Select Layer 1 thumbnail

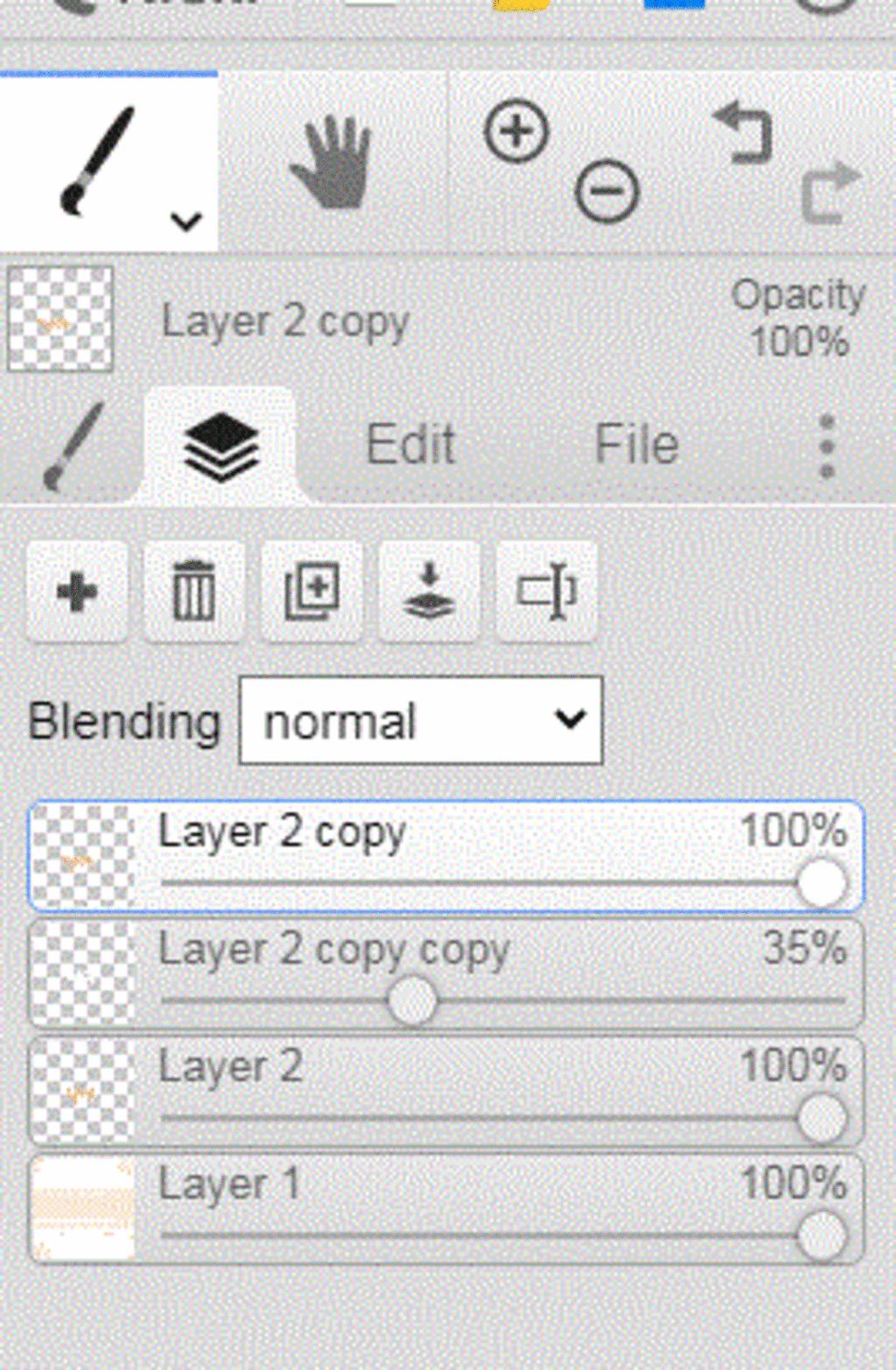(x=82, y=1210)
